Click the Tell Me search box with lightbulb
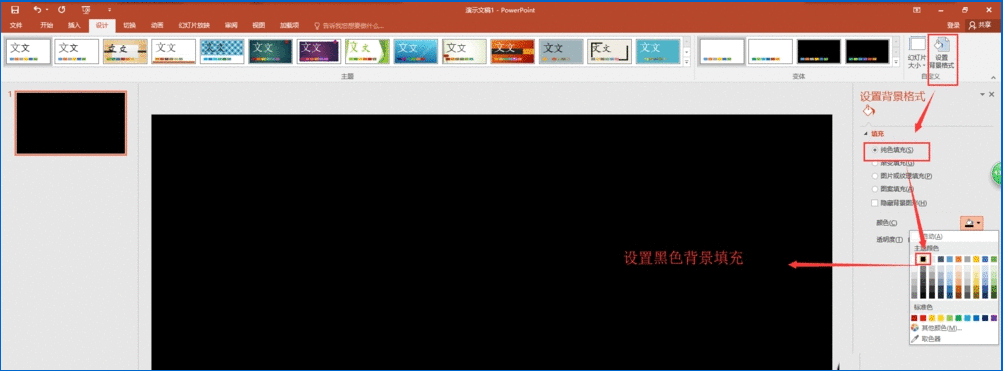This screenshot has height=371, width=1003. click(349, 26)
